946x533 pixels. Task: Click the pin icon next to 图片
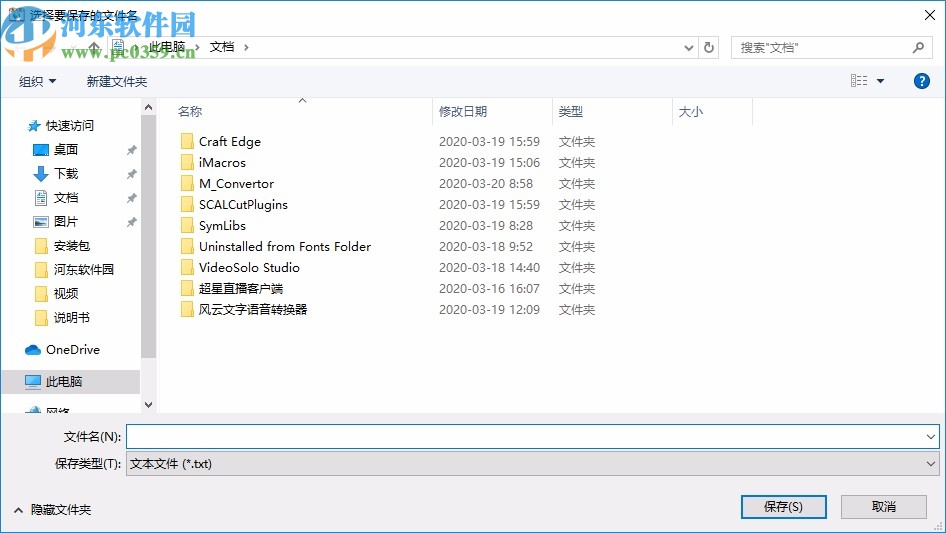[132, 222]
